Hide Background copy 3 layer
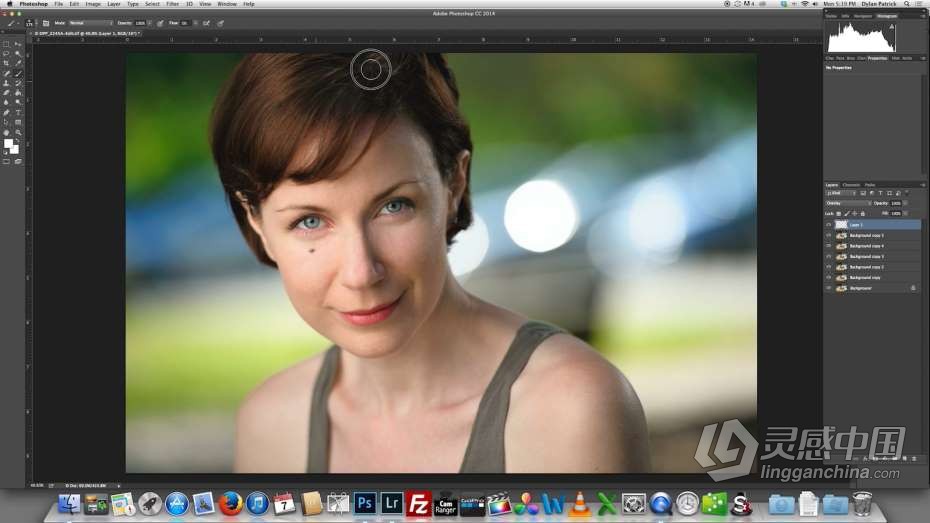The image size is (930, 523). 829,256
